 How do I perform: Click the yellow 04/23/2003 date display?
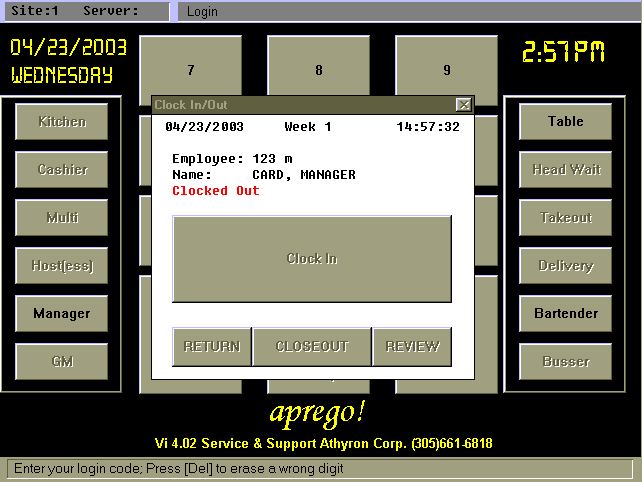tap(68, 47)
